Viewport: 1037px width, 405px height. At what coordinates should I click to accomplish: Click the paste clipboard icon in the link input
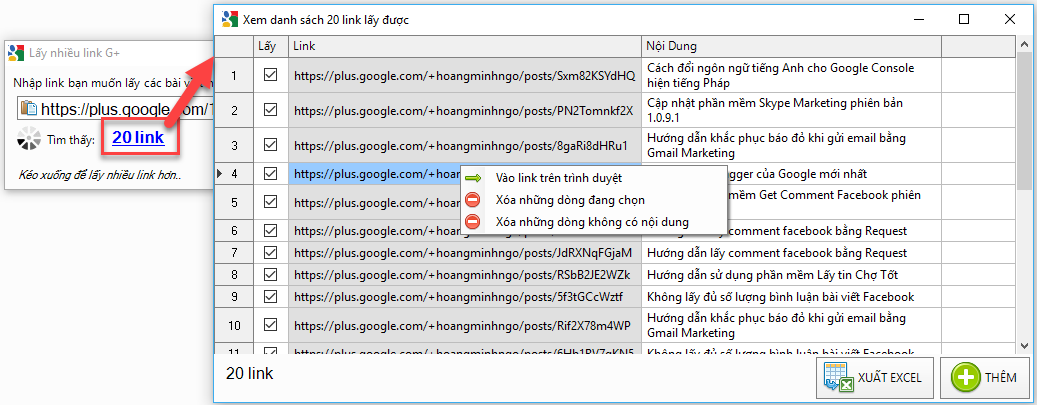(30, 109)
